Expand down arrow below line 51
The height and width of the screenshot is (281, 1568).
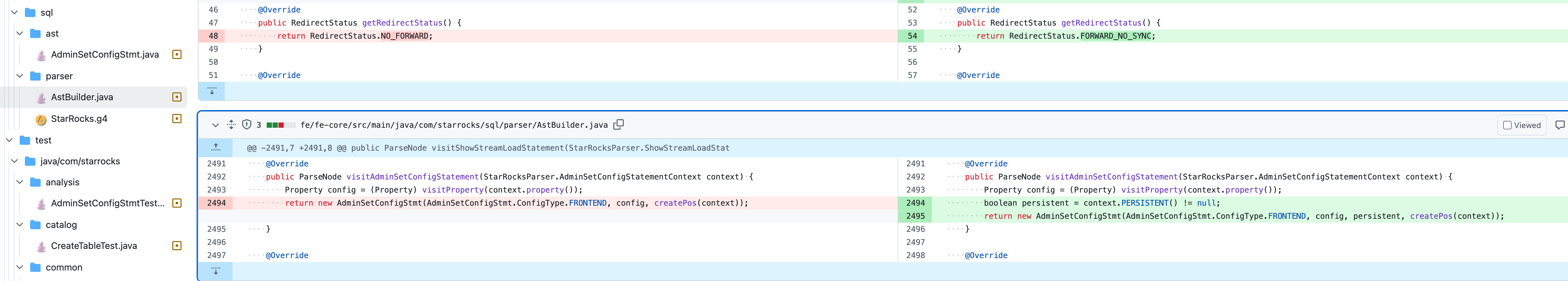212,91
